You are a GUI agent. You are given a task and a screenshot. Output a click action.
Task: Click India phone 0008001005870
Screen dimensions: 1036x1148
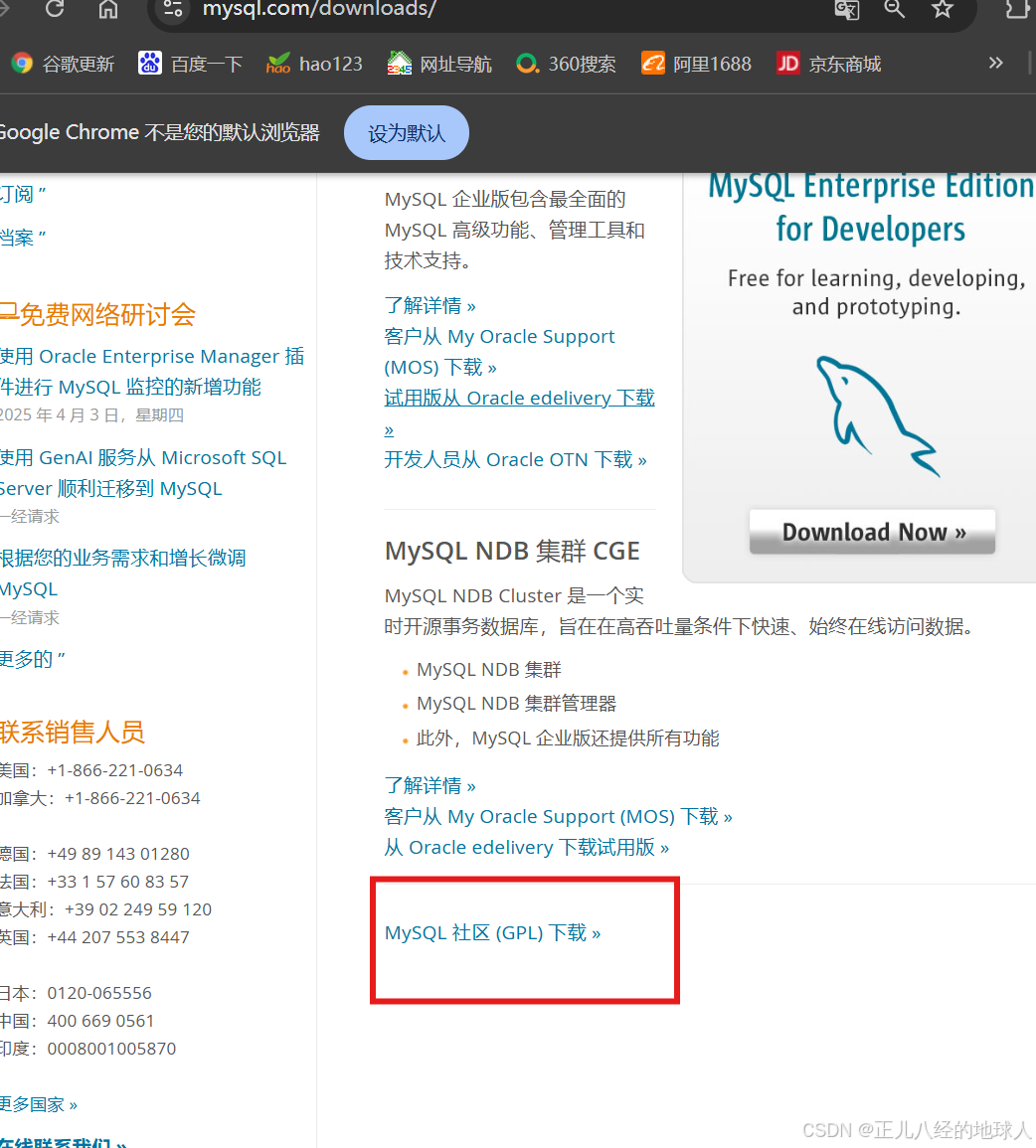point(111,1049)
